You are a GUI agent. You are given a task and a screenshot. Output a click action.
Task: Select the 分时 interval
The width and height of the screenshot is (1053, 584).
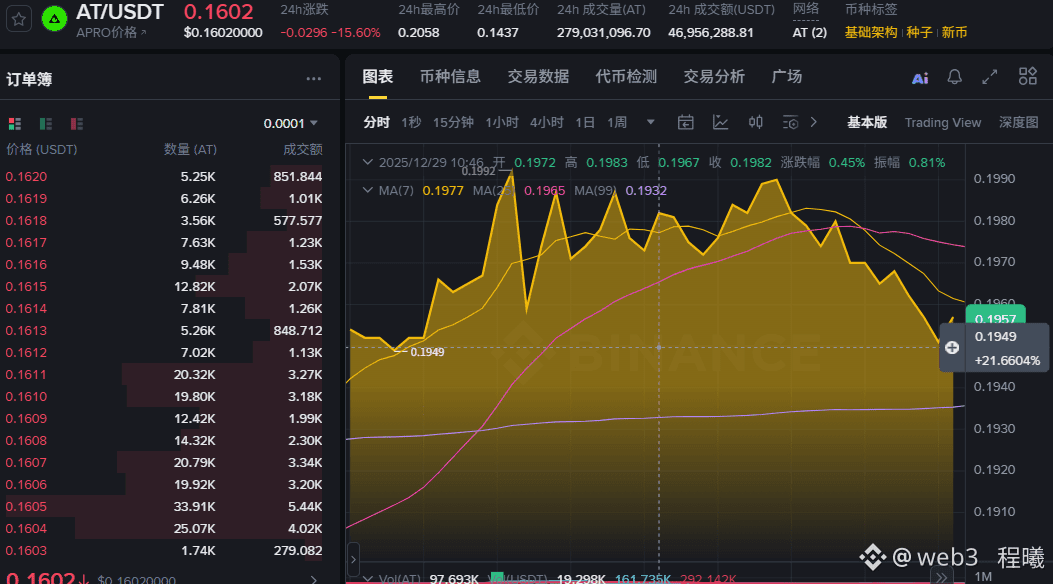point(377,122)
